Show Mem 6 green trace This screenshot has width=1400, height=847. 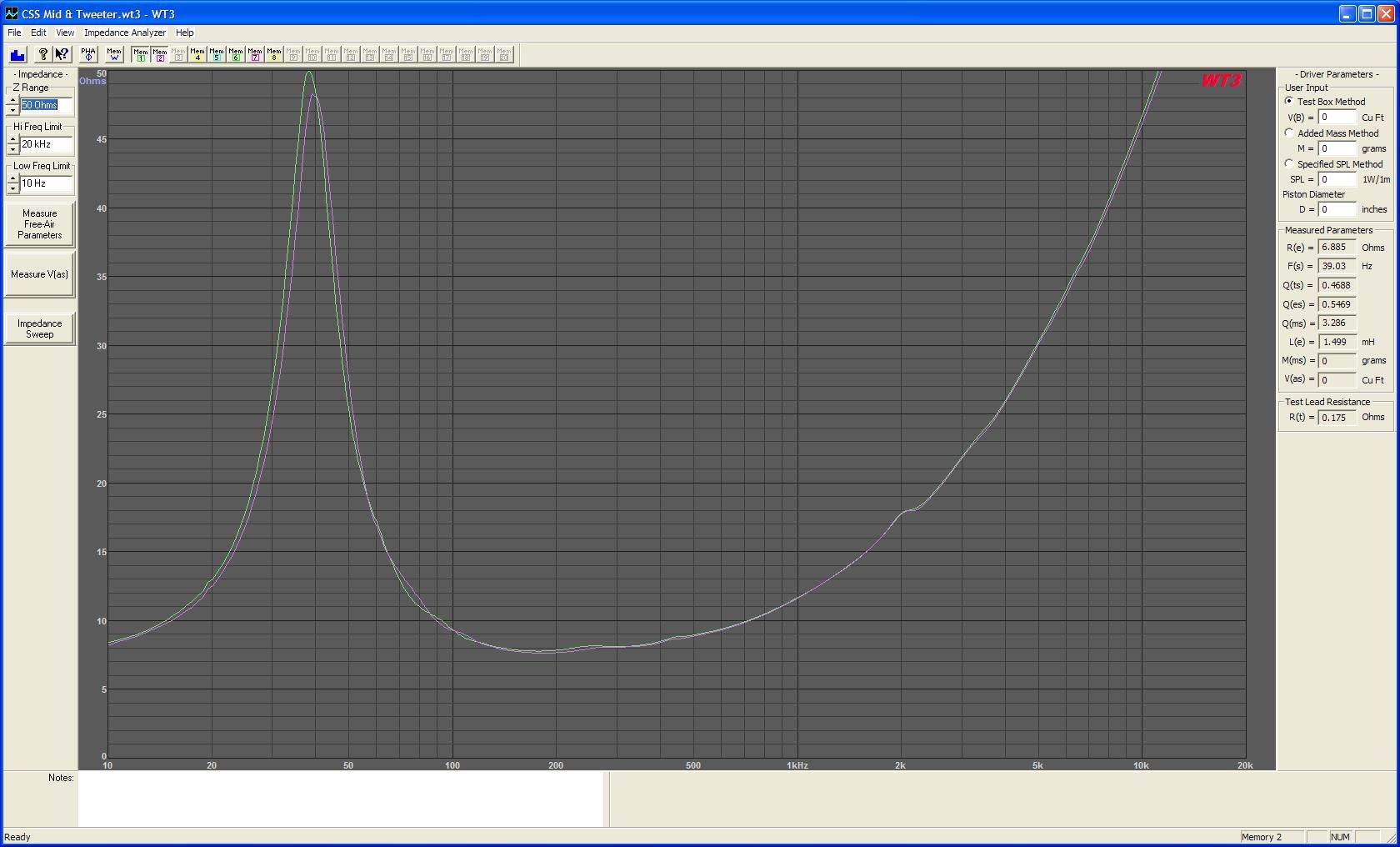(x=236, y=55)
